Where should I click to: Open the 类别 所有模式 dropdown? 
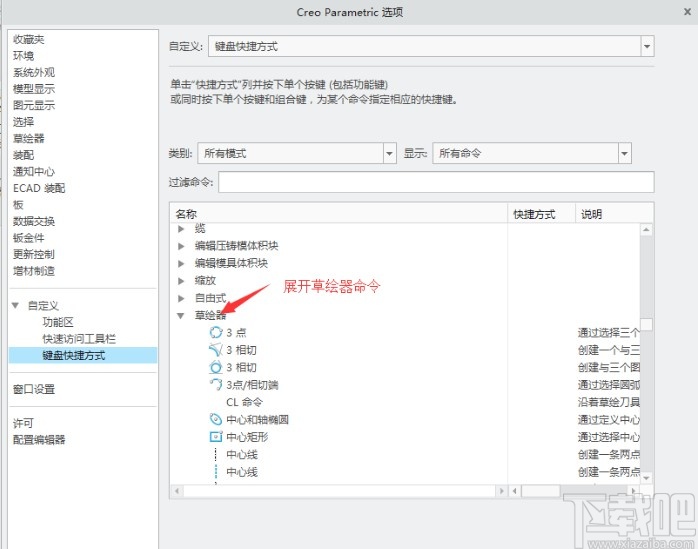pyautogui.click(x=390, y=154)
